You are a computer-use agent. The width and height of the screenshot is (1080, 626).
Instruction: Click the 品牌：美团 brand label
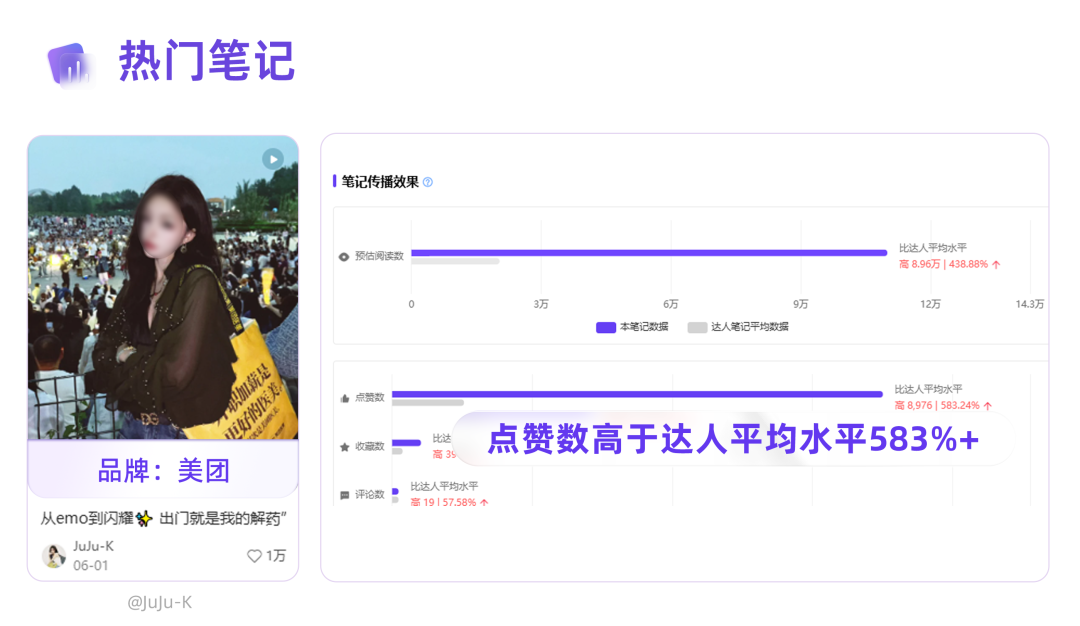pos(163,470)
